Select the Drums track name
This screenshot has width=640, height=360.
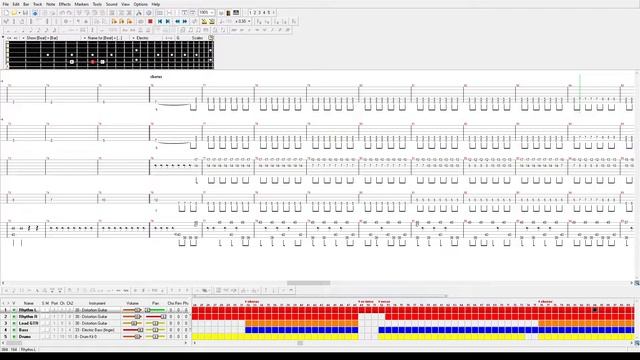[x=25, y=337]
